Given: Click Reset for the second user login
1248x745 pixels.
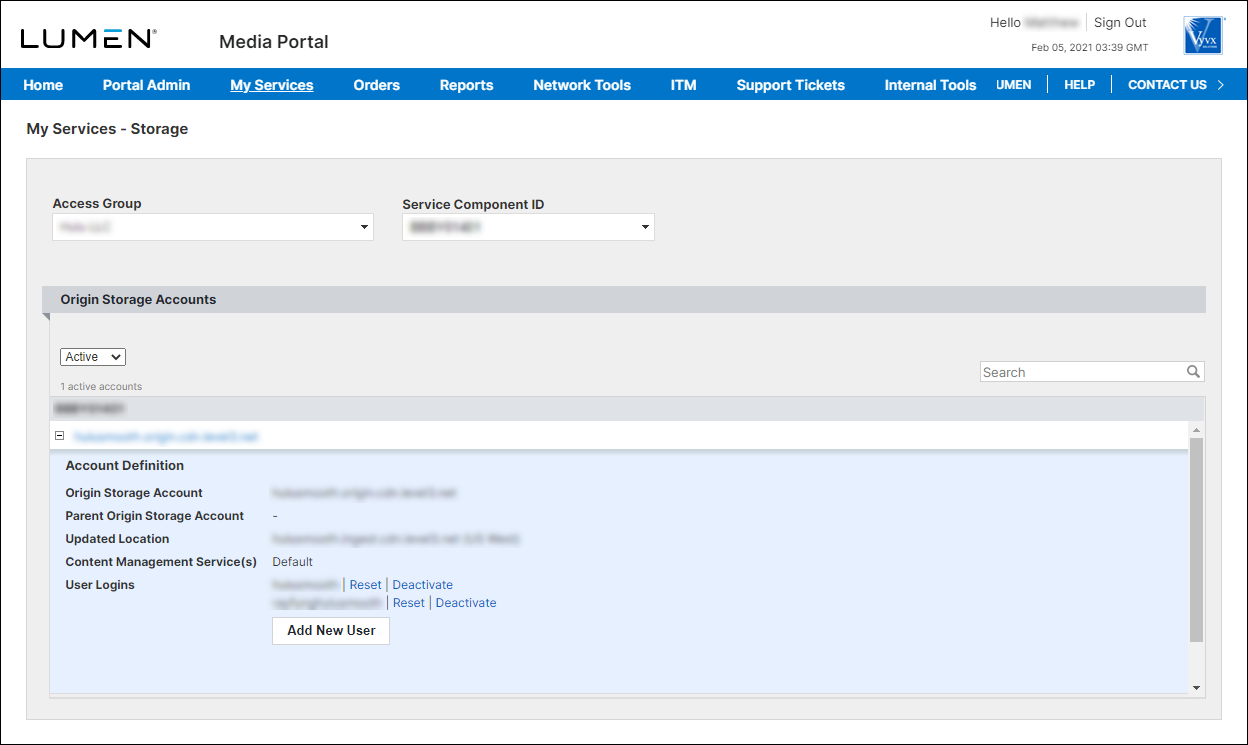Looking at the screenshot, I should pos(409,603).
